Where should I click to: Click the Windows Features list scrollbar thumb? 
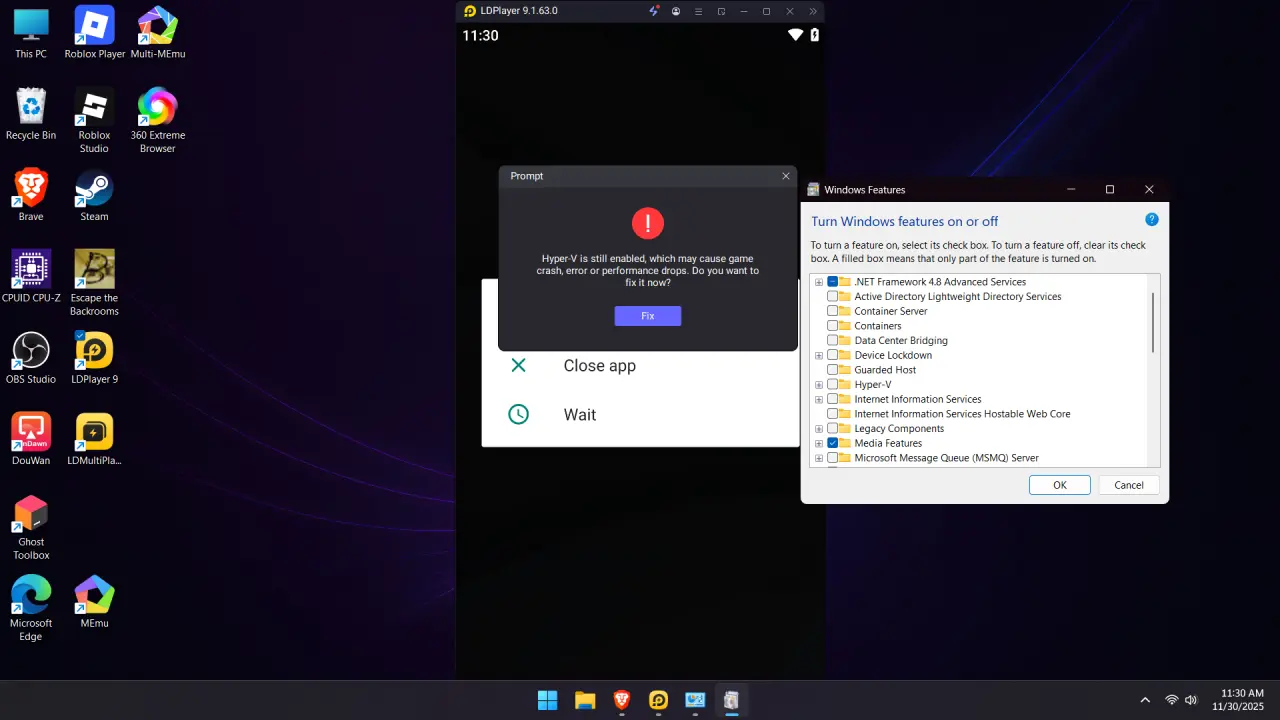(x=1153, y=322)
